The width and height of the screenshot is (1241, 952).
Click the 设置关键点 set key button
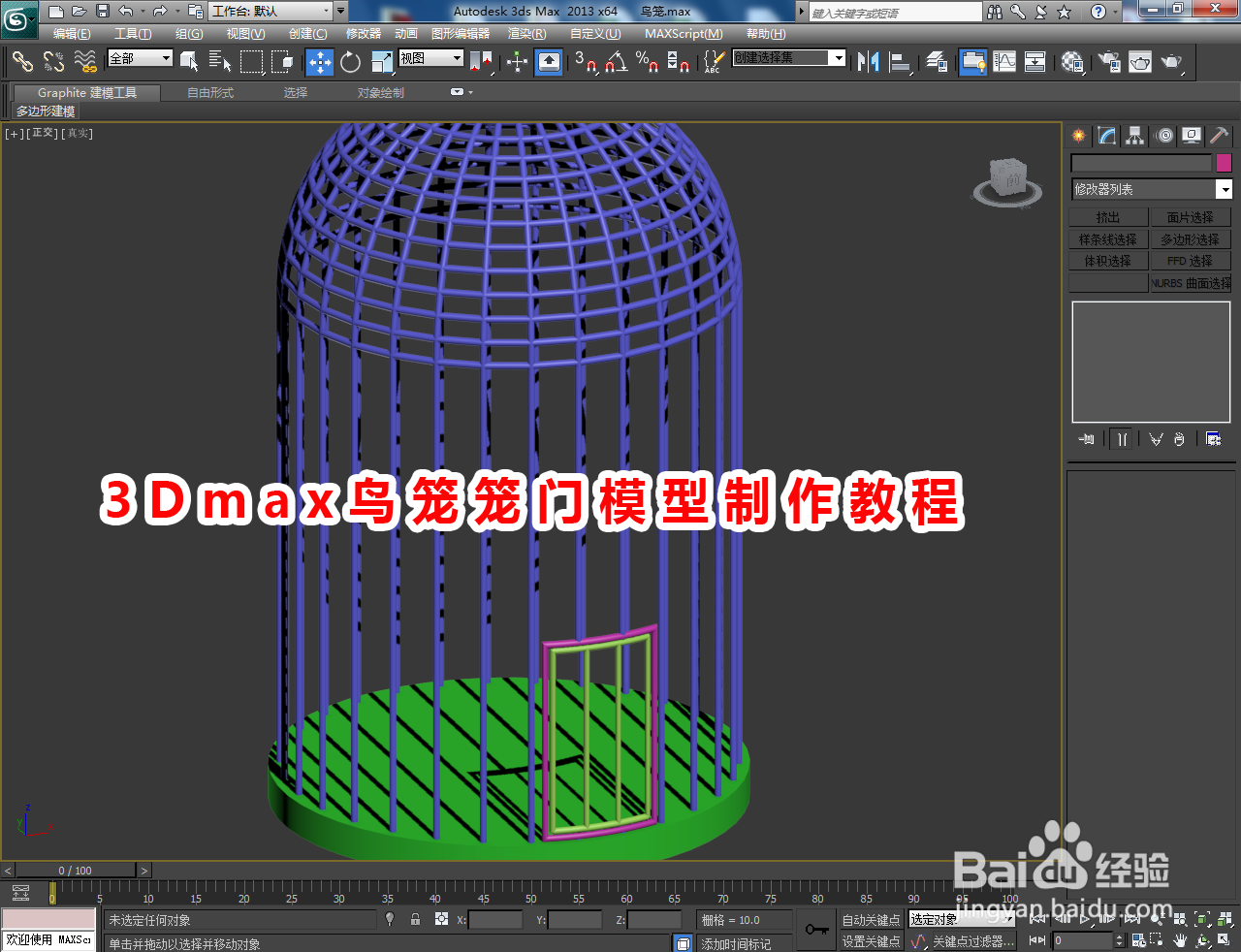pyautogui.click(x=871, y=941)
